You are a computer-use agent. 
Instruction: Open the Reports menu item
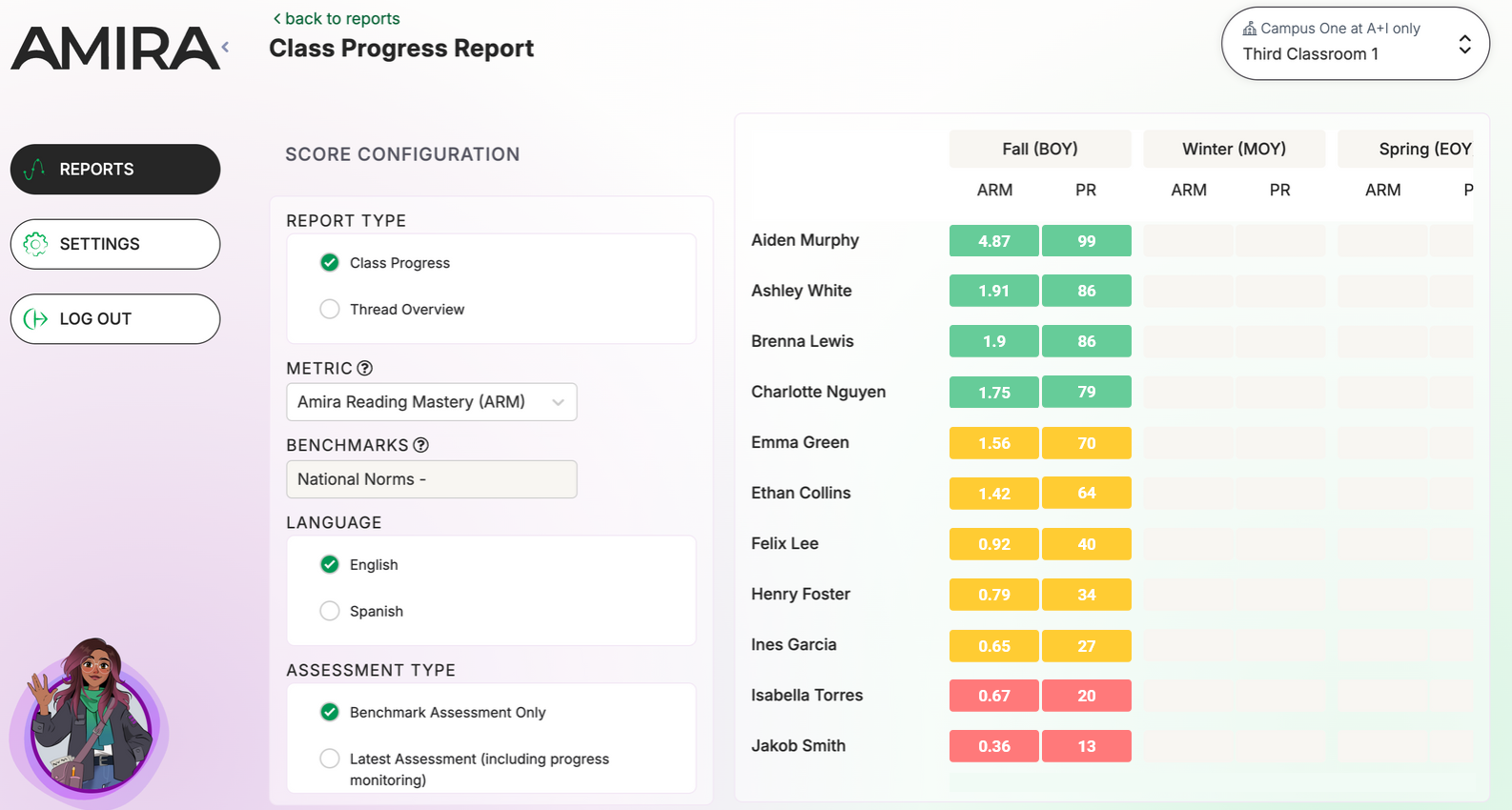(115, 170)
